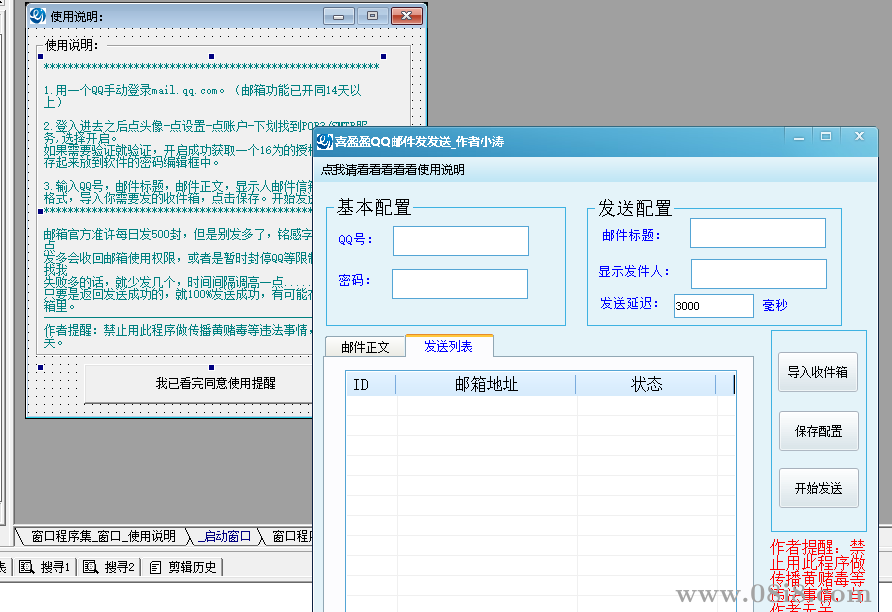Click the 密码 password field
Screen dimensions: 892x612
[460, 284]
